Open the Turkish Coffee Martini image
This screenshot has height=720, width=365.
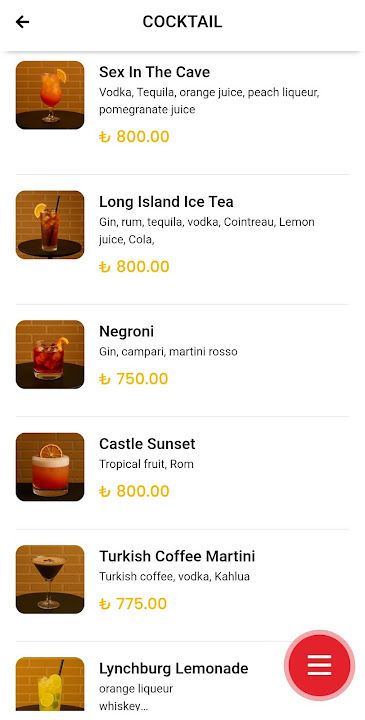click(50, 579)
